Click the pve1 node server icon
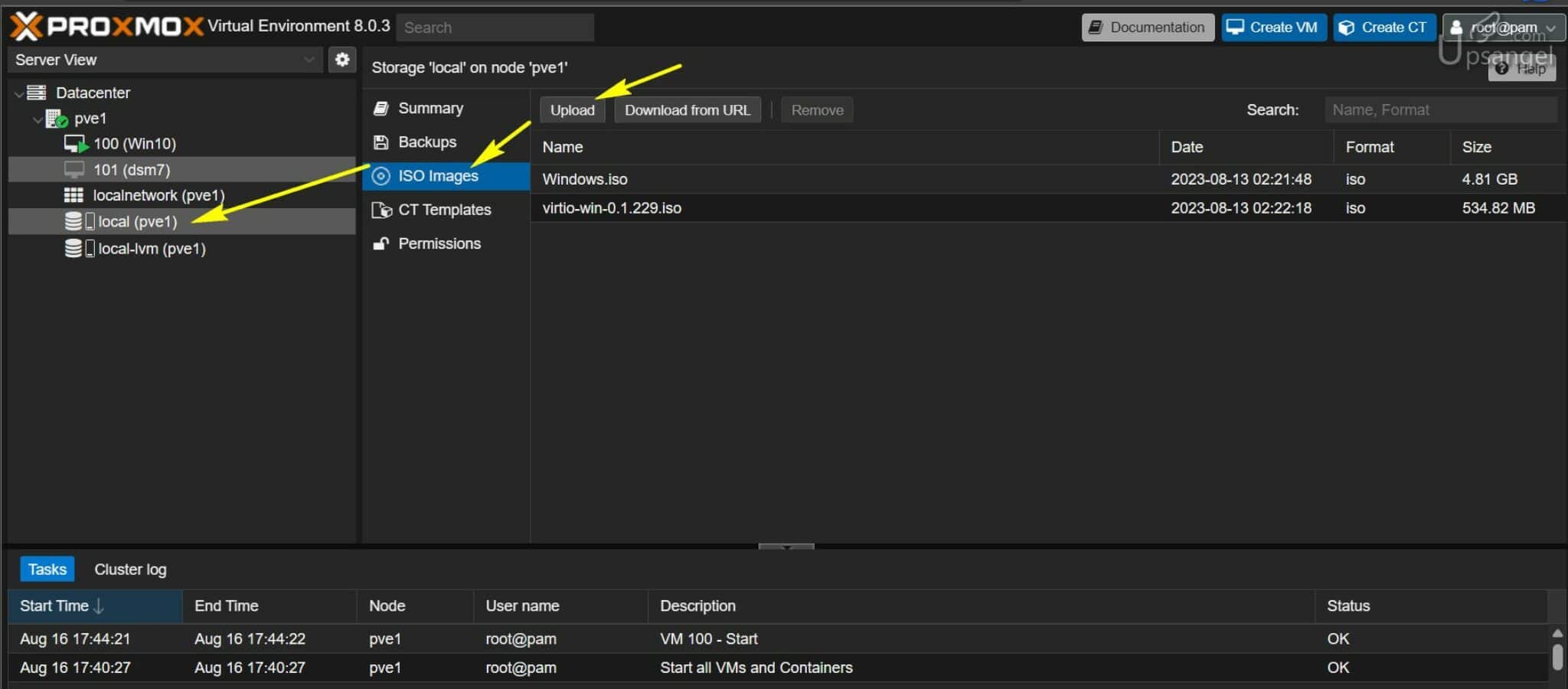Image resolution: width=1568 pixels, height=689 pixels. point(56,119)
